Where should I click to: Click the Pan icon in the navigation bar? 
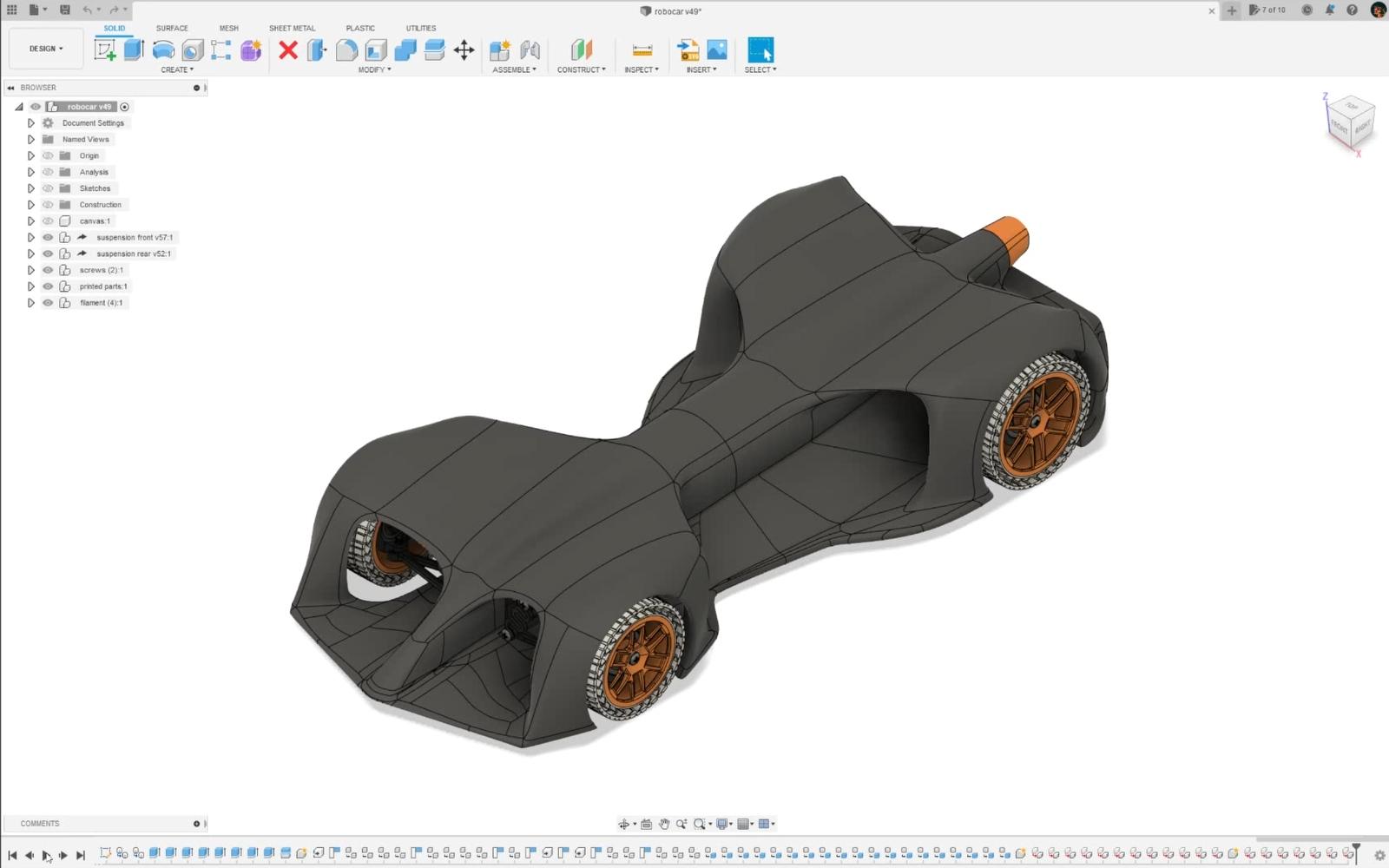point(664,823)
